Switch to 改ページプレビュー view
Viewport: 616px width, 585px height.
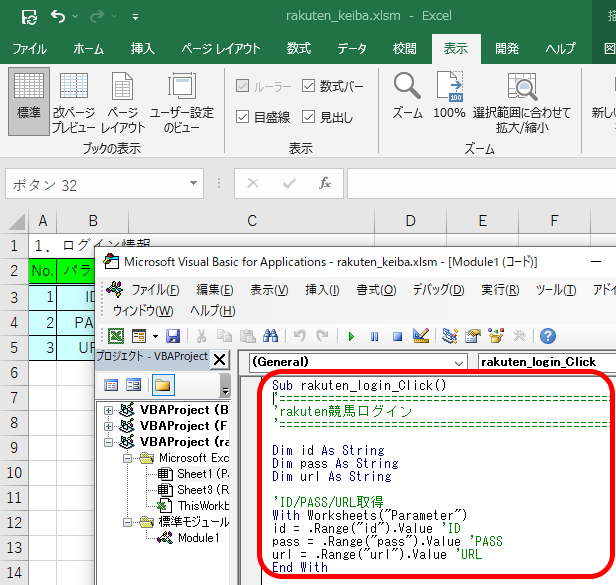pyautogui.click(x=74, y=101)
